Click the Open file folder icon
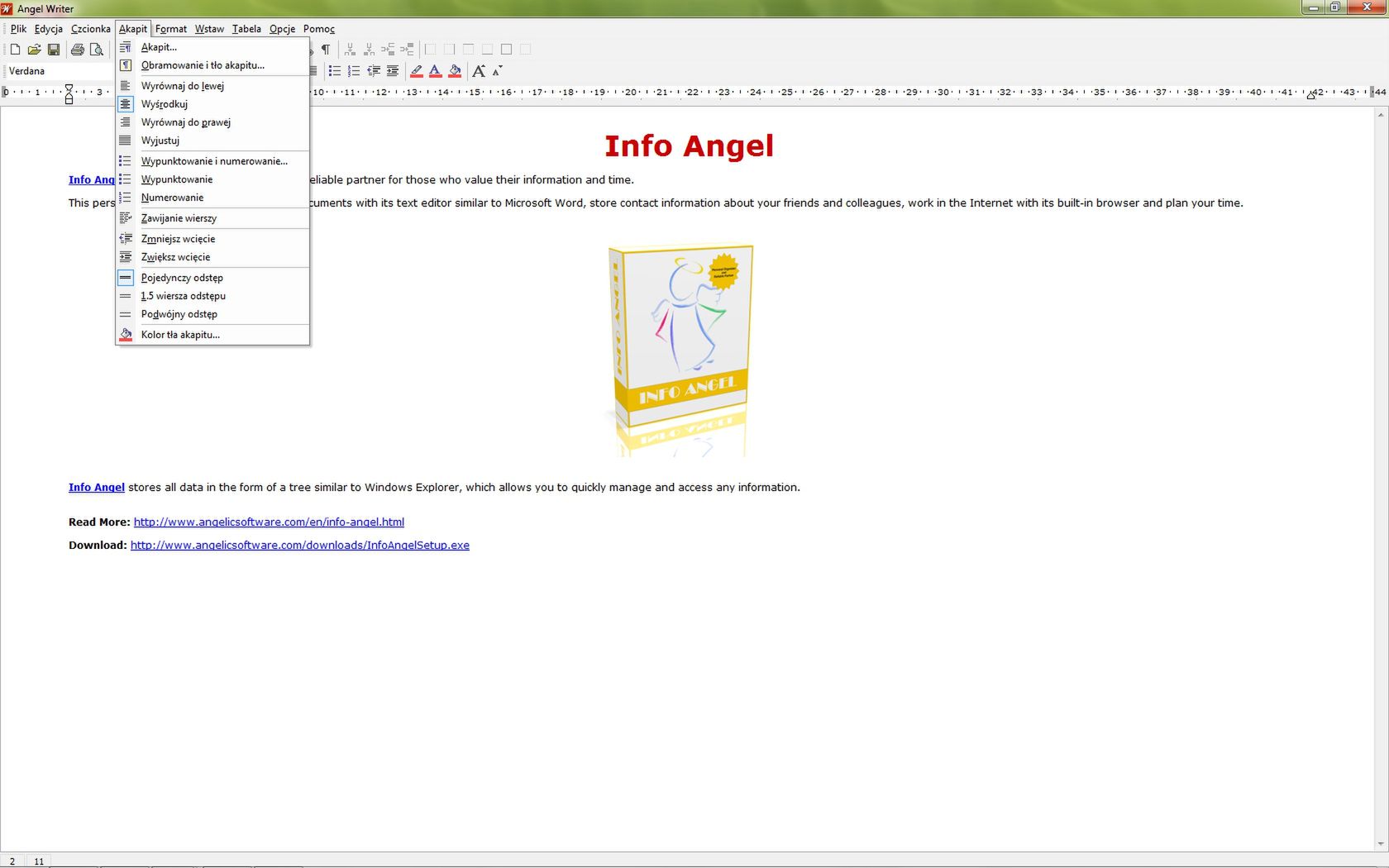The height and width of the screenshot is (868, 1389). point(34,50)
